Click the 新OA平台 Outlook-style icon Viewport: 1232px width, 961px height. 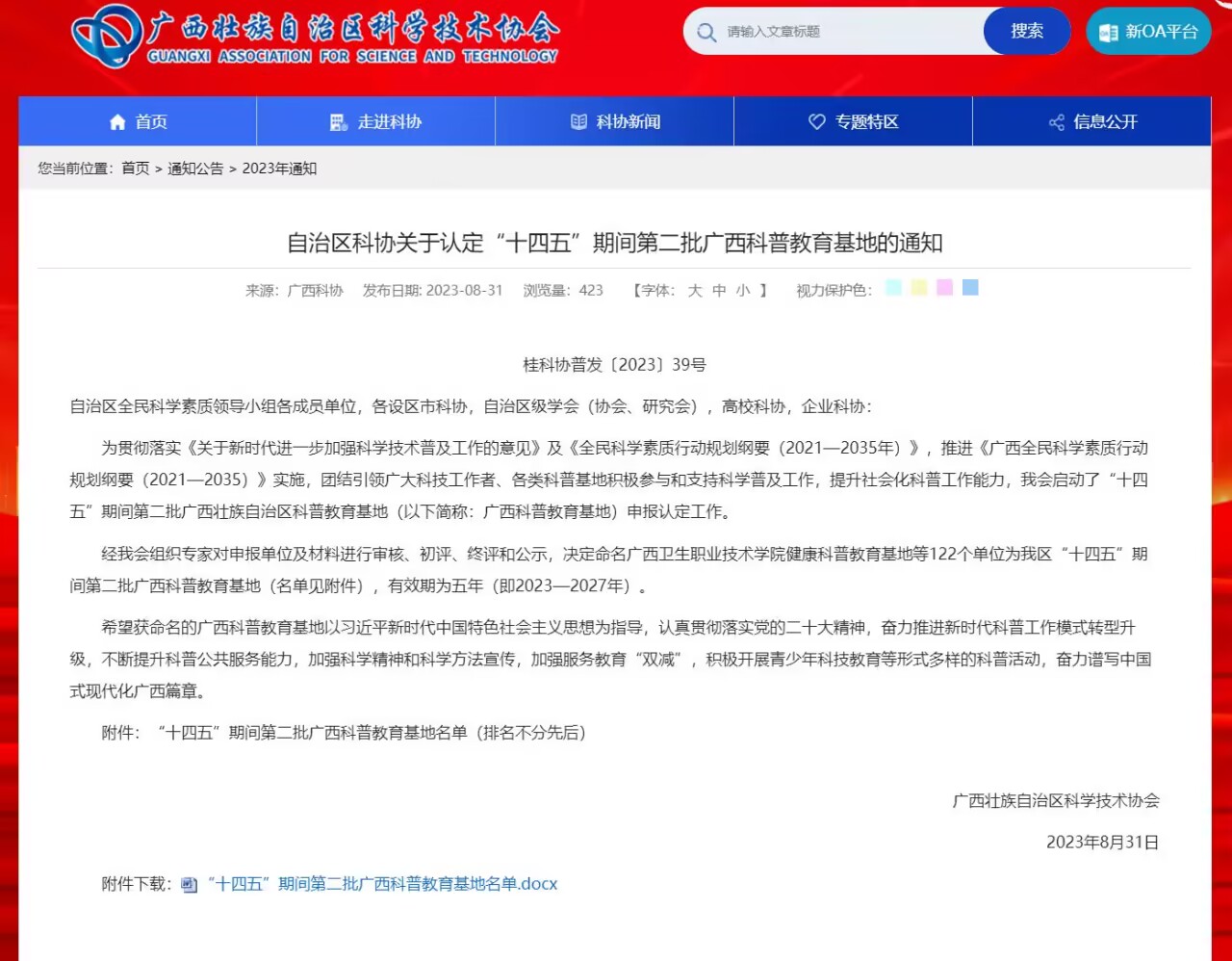click(x=1109, y=32)
